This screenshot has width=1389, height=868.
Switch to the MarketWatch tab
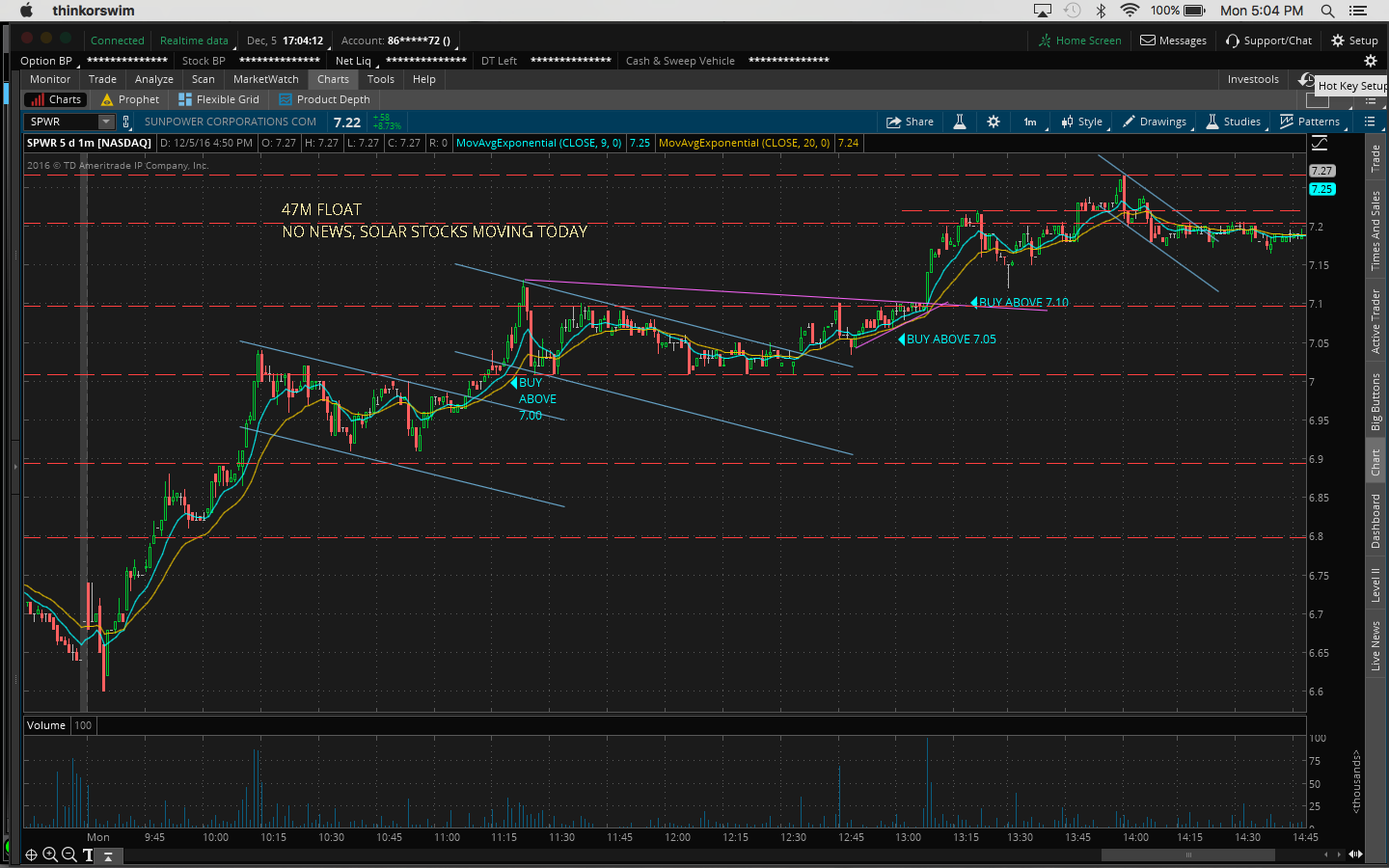pos(265,79)
